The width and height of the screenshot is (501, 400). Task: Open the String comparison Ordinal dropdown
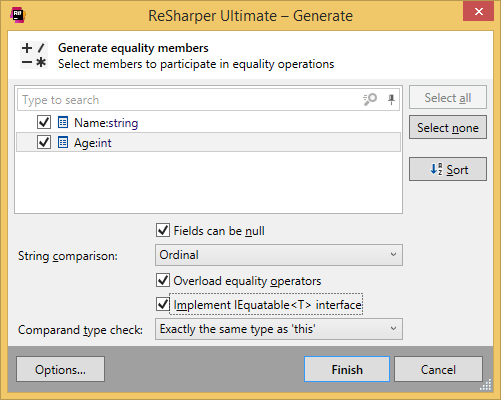pyautogui.click(x=279, y=255)
